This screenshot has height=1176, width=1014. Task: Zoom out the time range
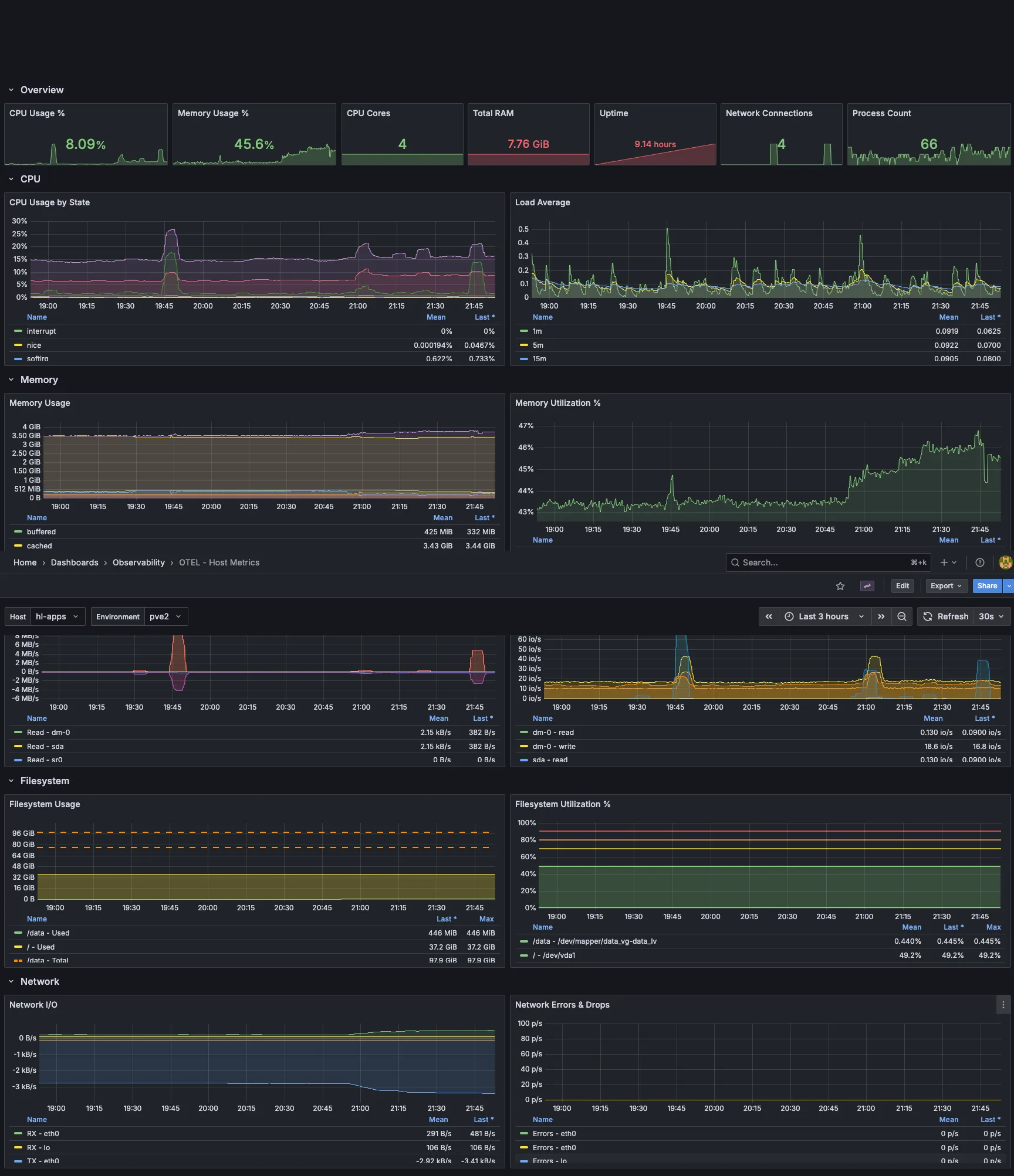[902, 616]
